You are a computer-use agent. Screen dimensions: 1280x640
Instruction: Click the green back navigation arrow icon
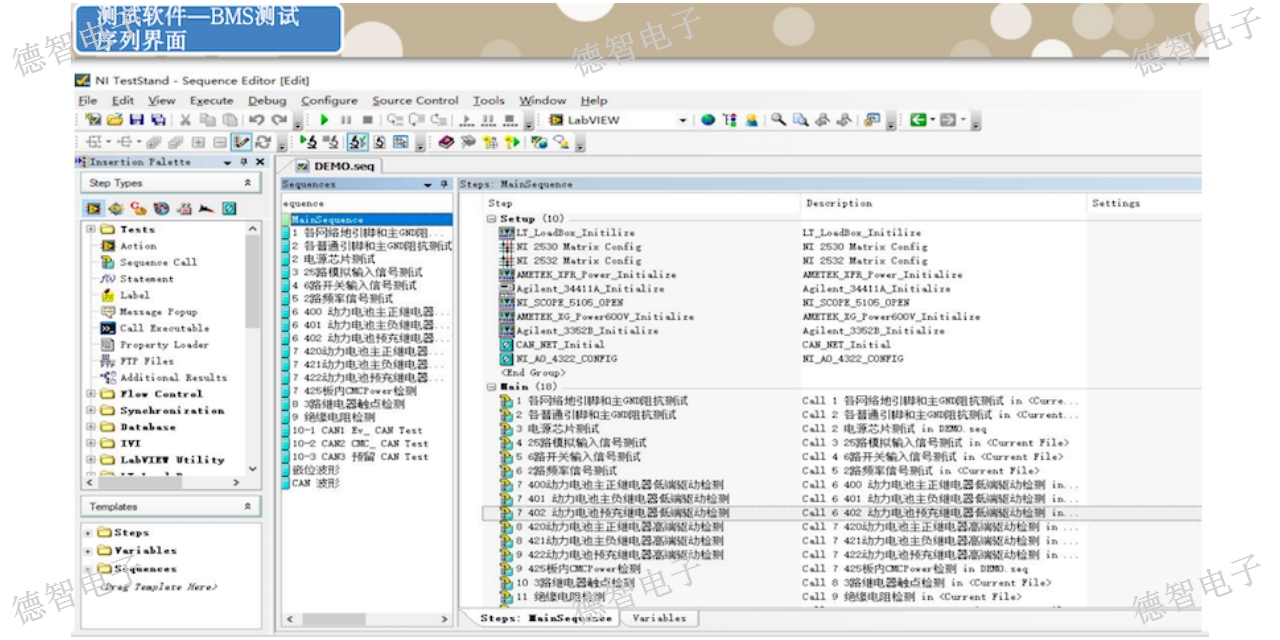point(918,120)
